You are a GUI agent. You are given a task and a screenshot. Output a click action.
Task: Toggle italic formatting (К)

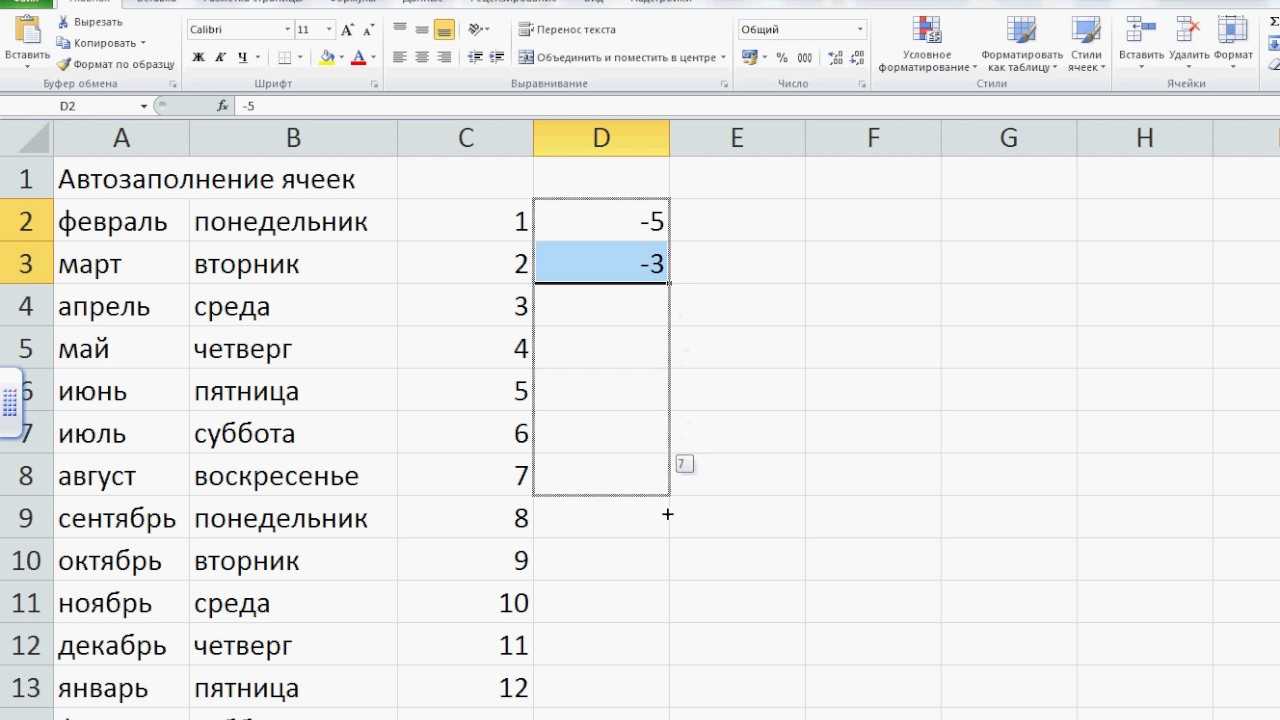click(x=220, y=56)
